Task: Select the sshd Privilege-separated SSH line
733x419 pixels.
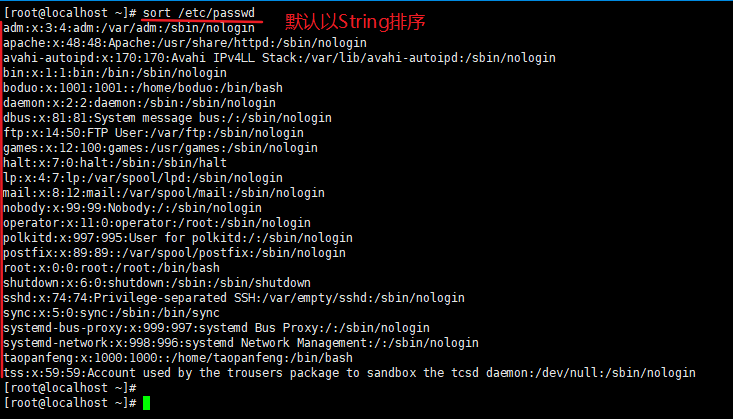Action: click(x=234, y=298)
